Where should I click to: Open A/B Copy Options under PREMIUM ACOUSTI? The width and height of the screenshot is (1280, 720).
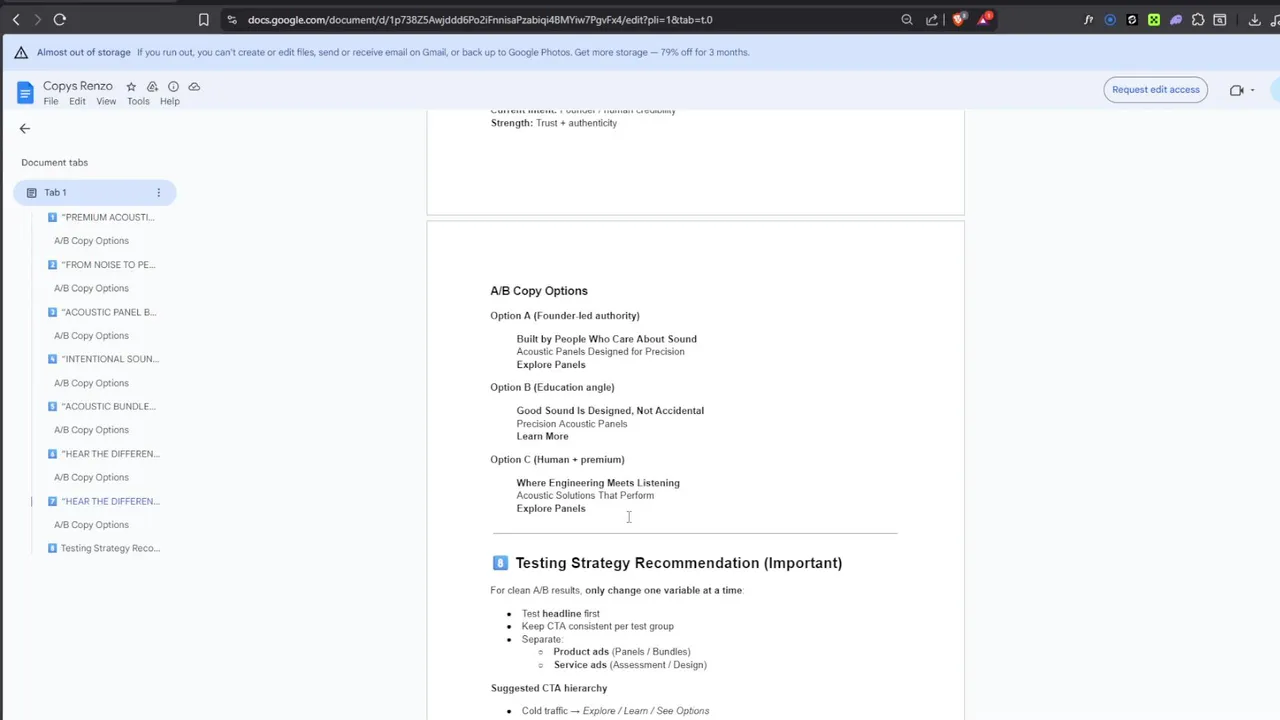(91, 241)
